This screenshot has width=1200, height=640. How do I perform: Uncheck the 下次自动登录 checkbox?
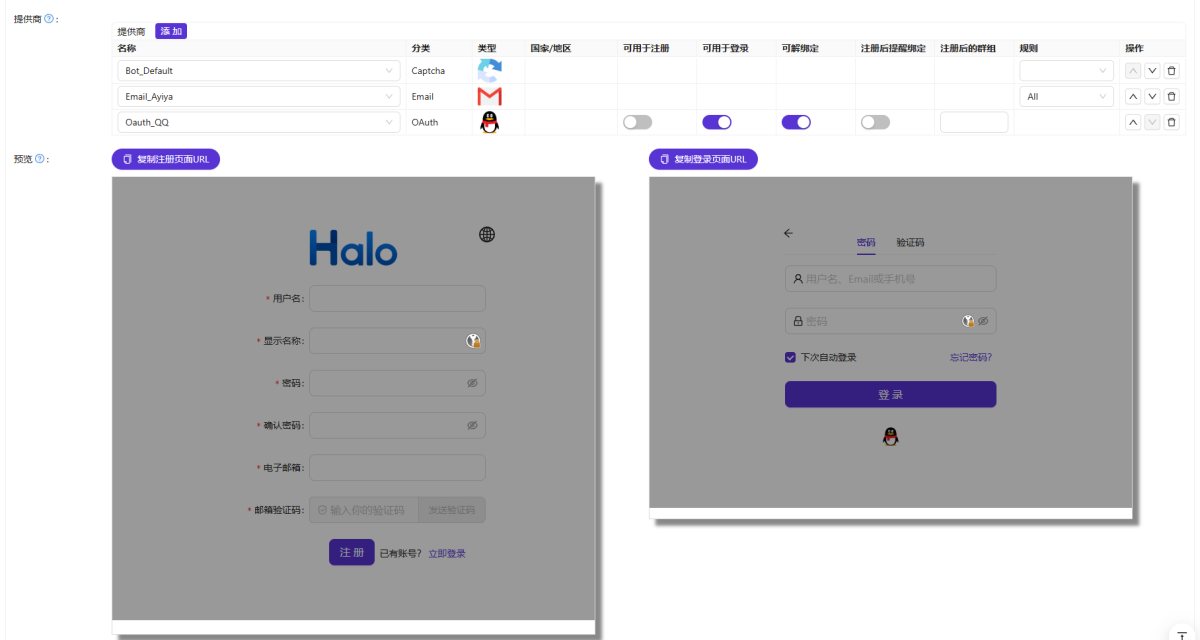(791, 357)
